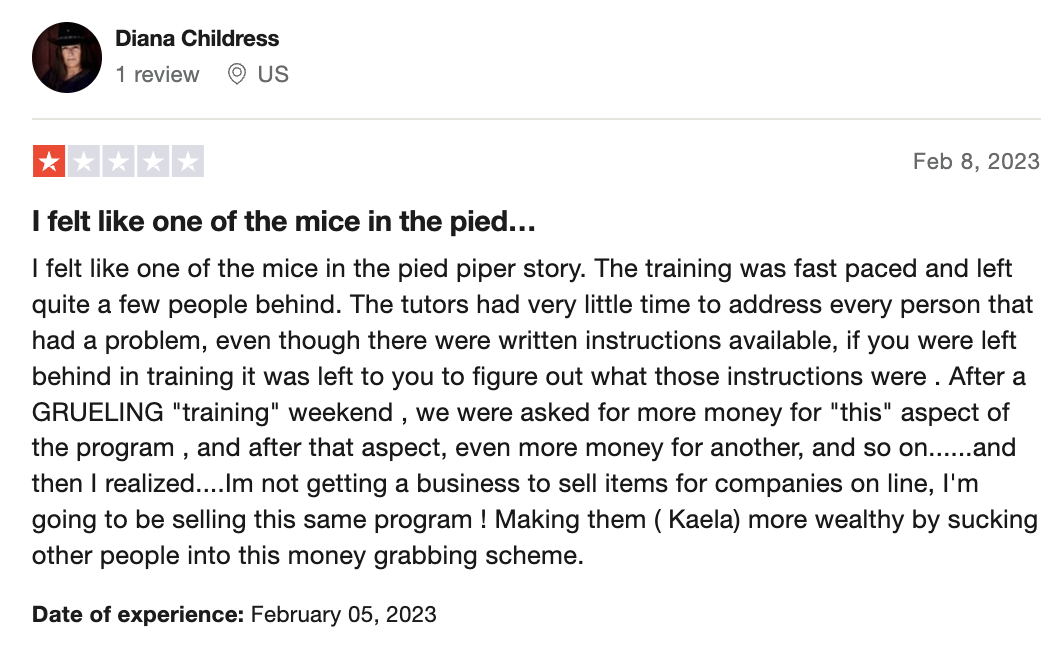Click the filled red first star

click(x=49, y=161)
